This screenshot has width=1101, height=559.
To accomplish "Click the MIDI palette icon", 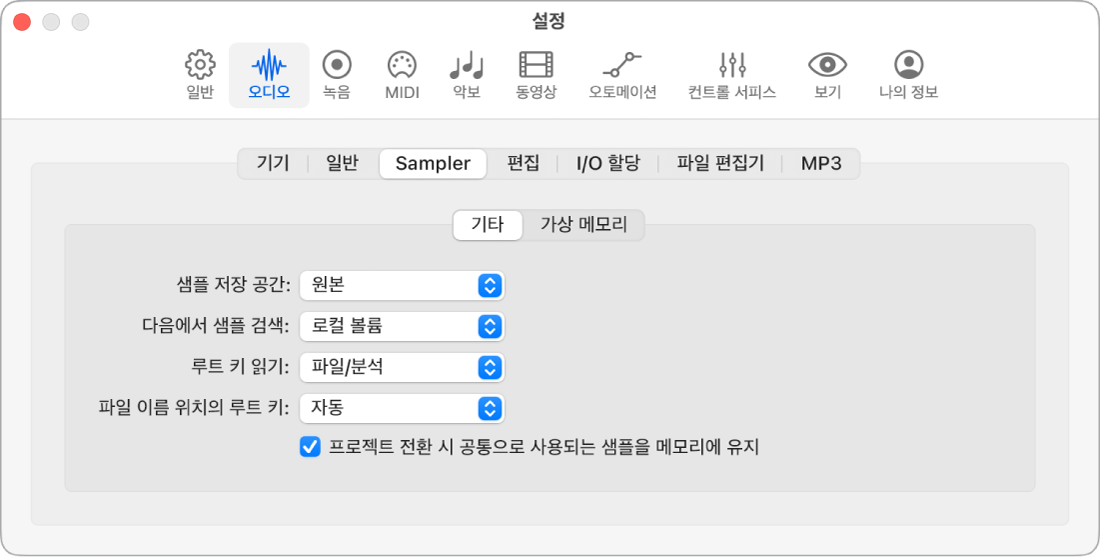I will click(402, 66).
